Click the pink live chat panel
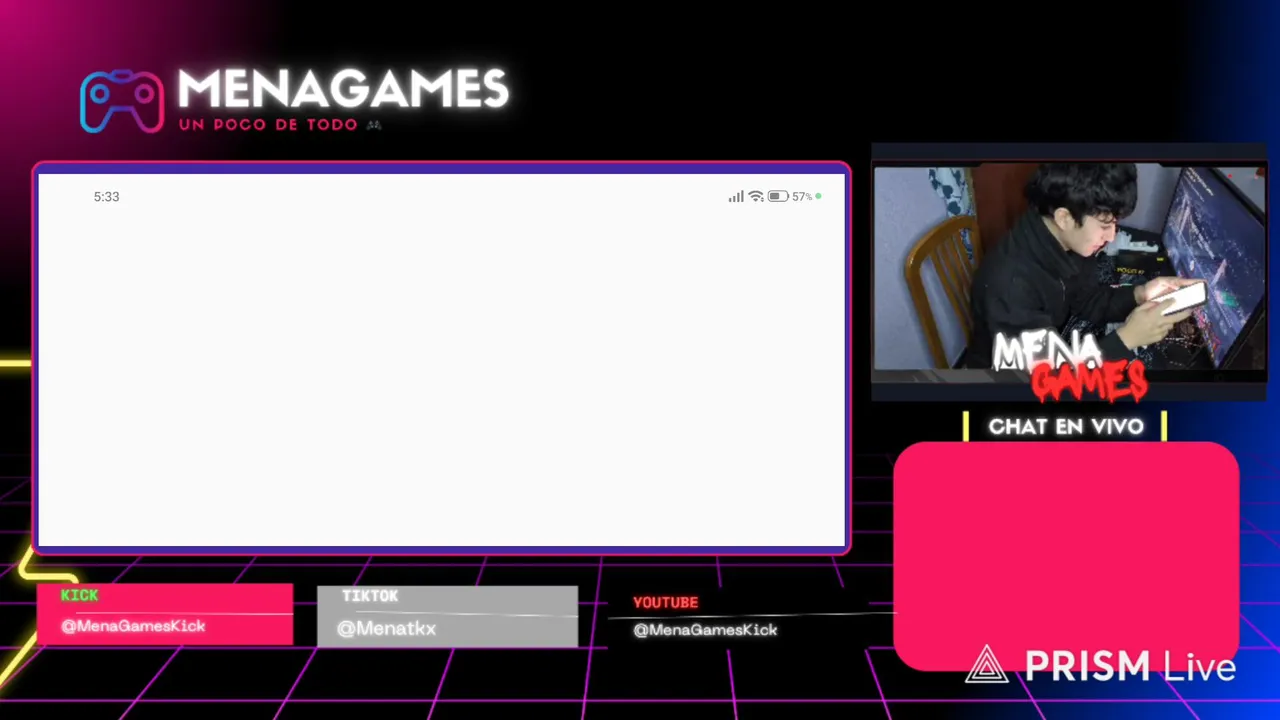 [x=1066, y=556]
